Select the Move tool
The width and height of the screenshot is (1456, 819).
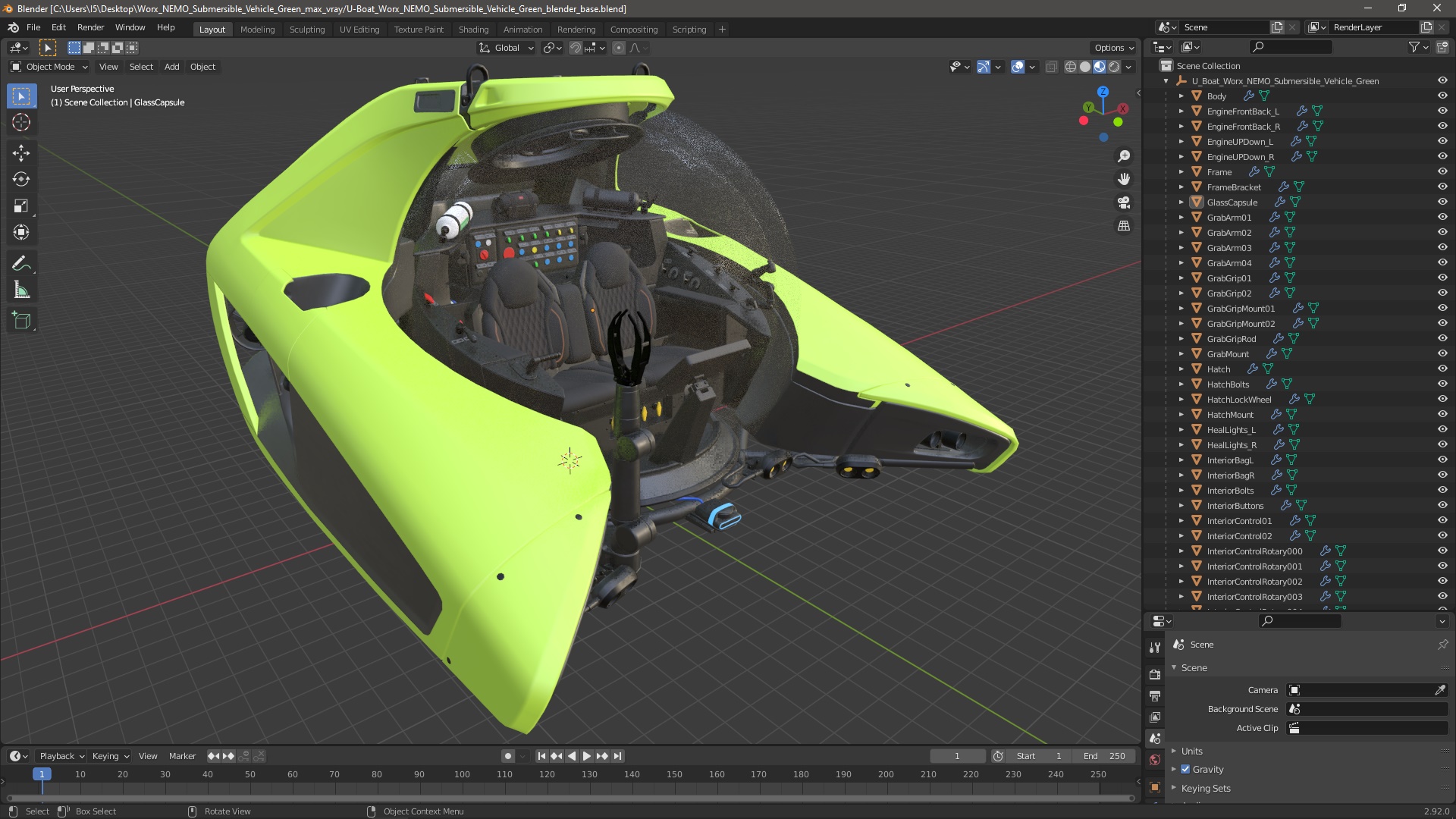(x=21, y=152)
